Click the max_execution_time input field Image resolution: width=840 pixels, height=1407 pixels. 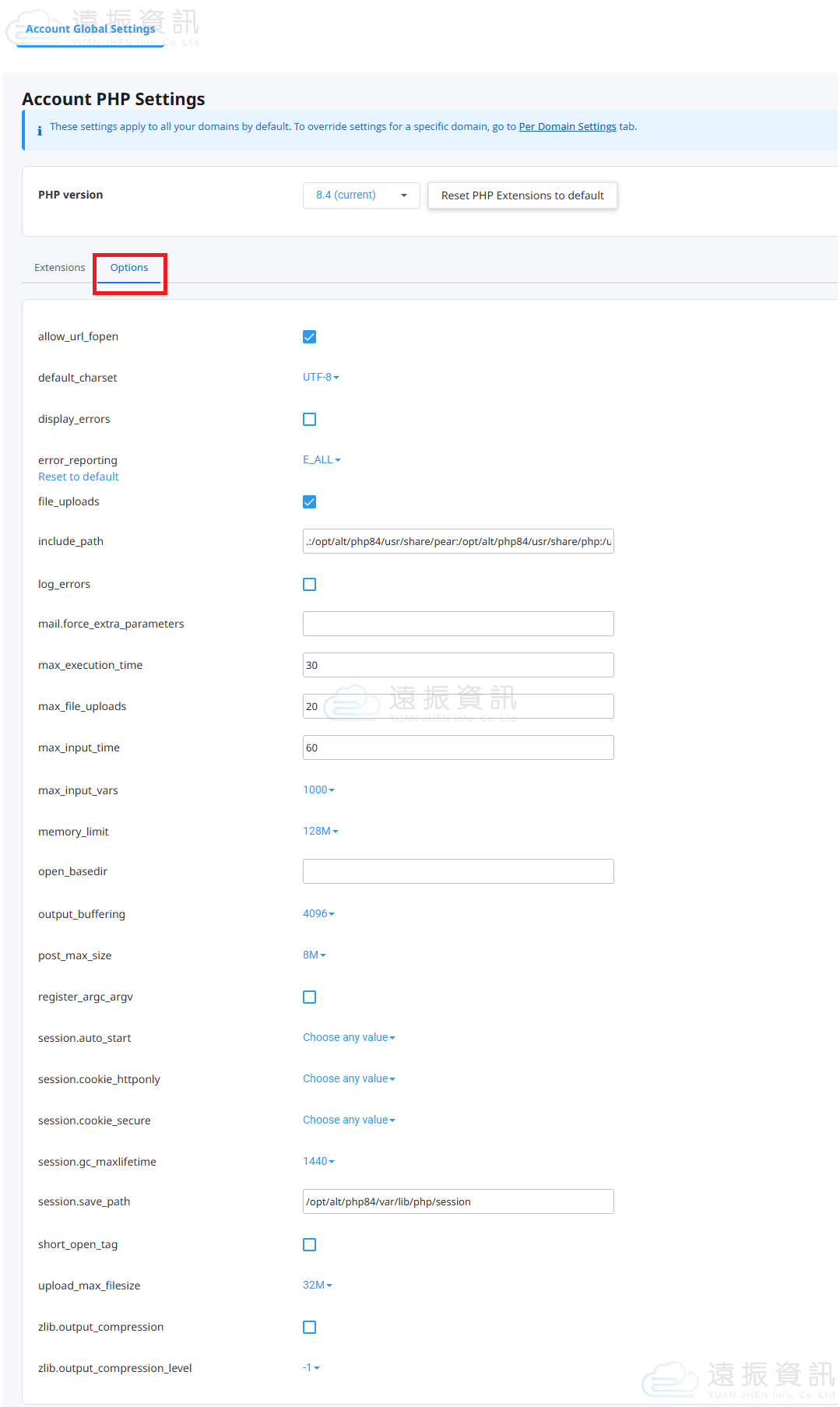click(x=458, y=665)
